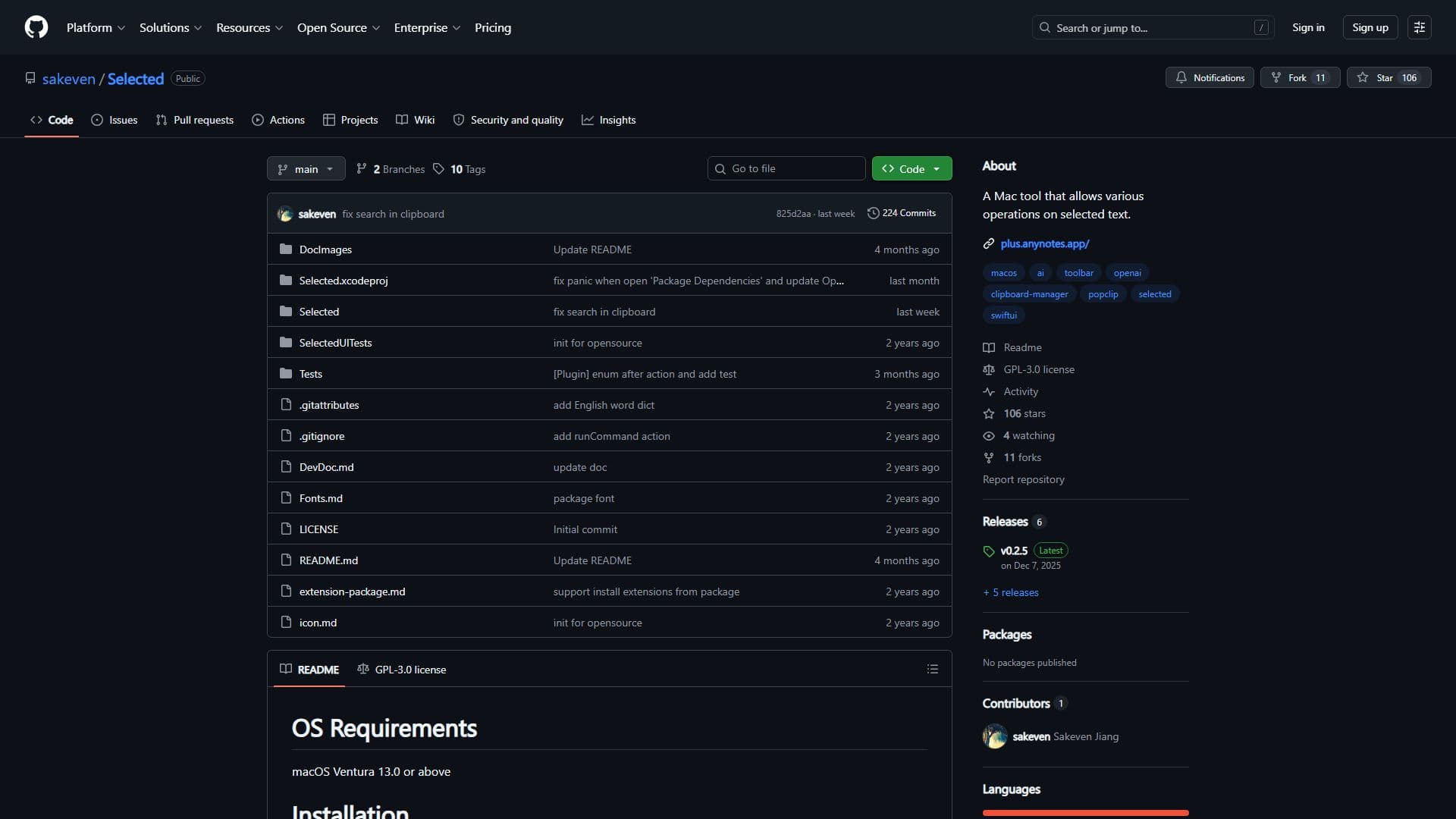Click the sakeven contributor avatar
This screenshot has width=1456, height=819.
pyautogui.click(x=995, y=736)
